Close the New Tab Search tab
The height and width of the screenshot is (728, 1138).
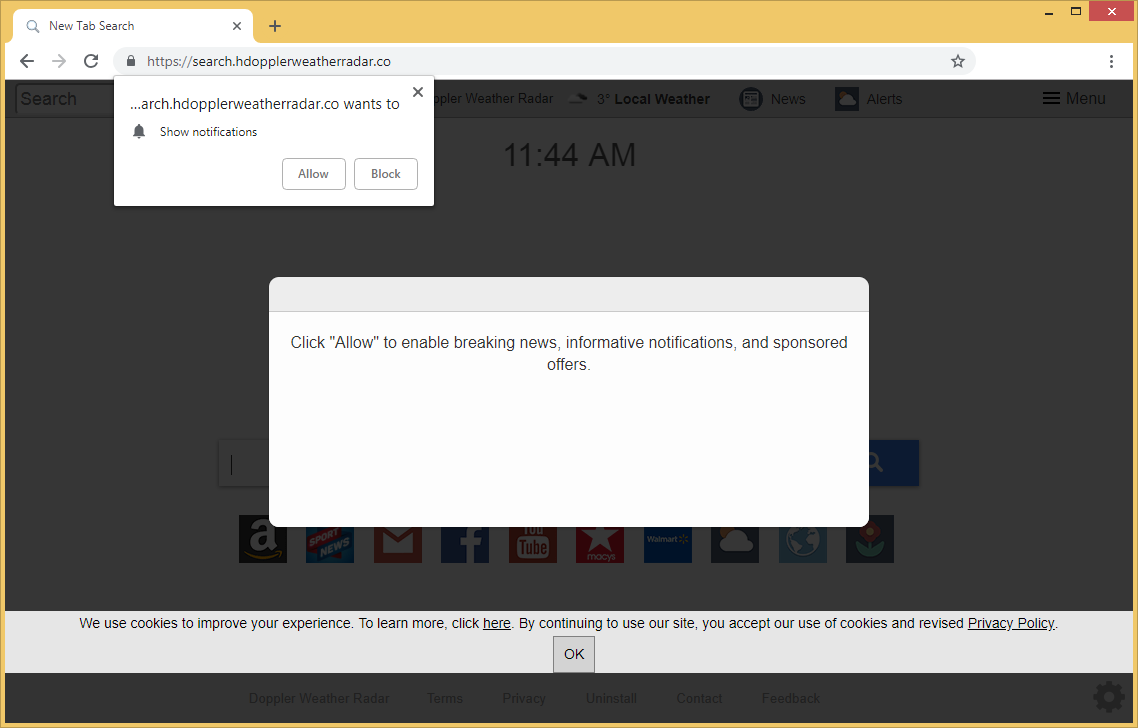tap(237, 26)
